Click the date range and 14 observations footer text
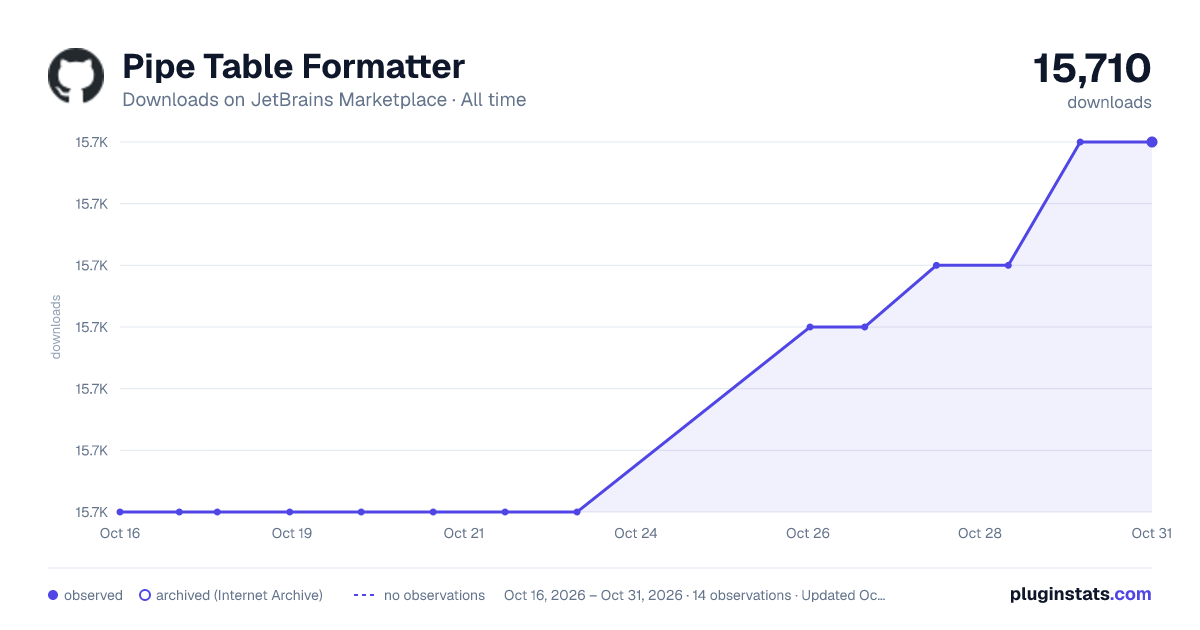 tap(695, 595)
